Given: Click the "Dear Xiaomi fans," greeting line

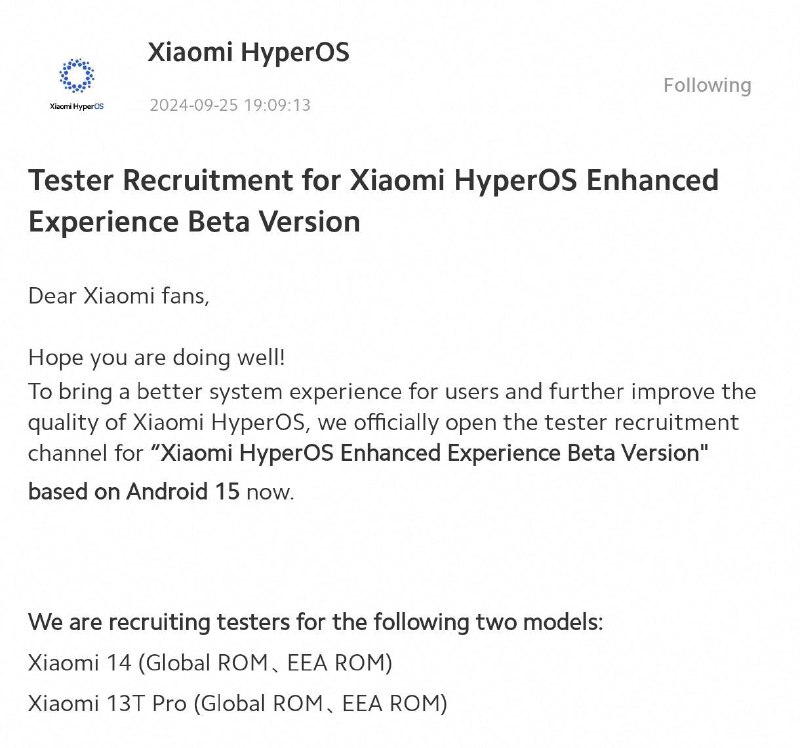Looking at the screenshot, I should click(119, 296).
